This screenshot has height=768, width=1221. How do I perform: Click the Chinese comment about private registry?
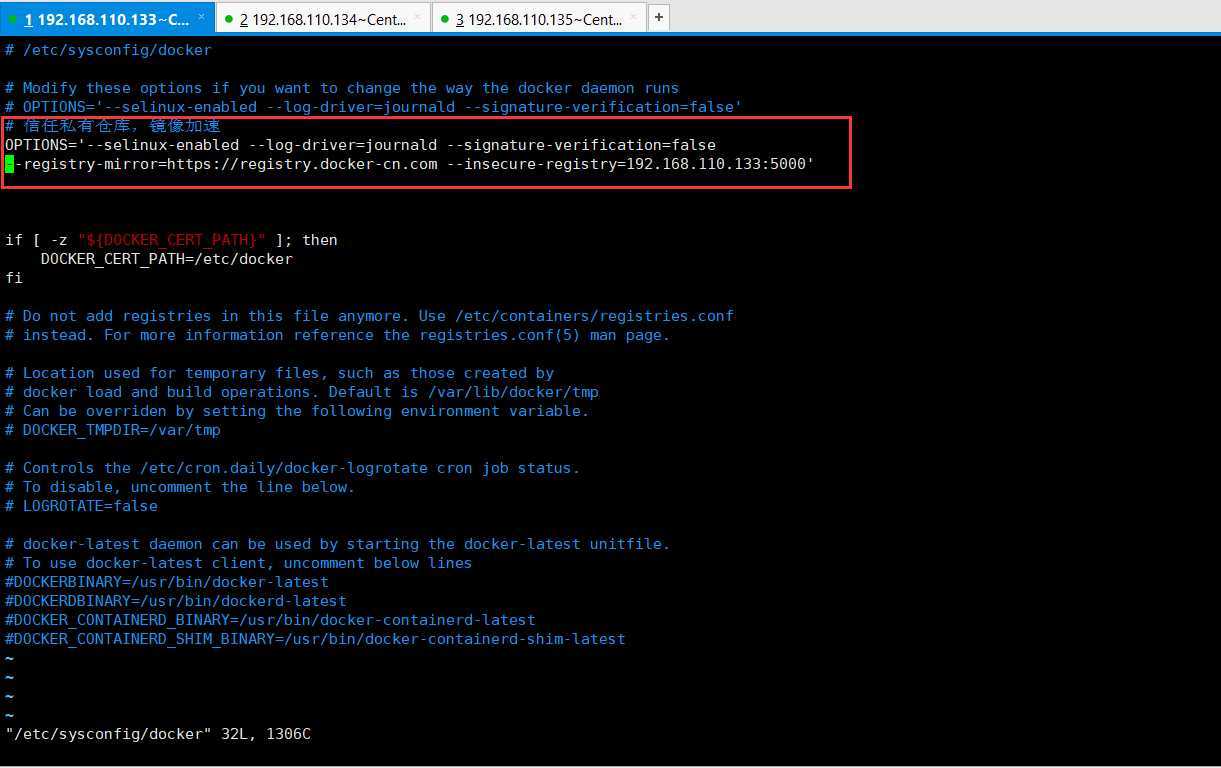tap(112, 126)
